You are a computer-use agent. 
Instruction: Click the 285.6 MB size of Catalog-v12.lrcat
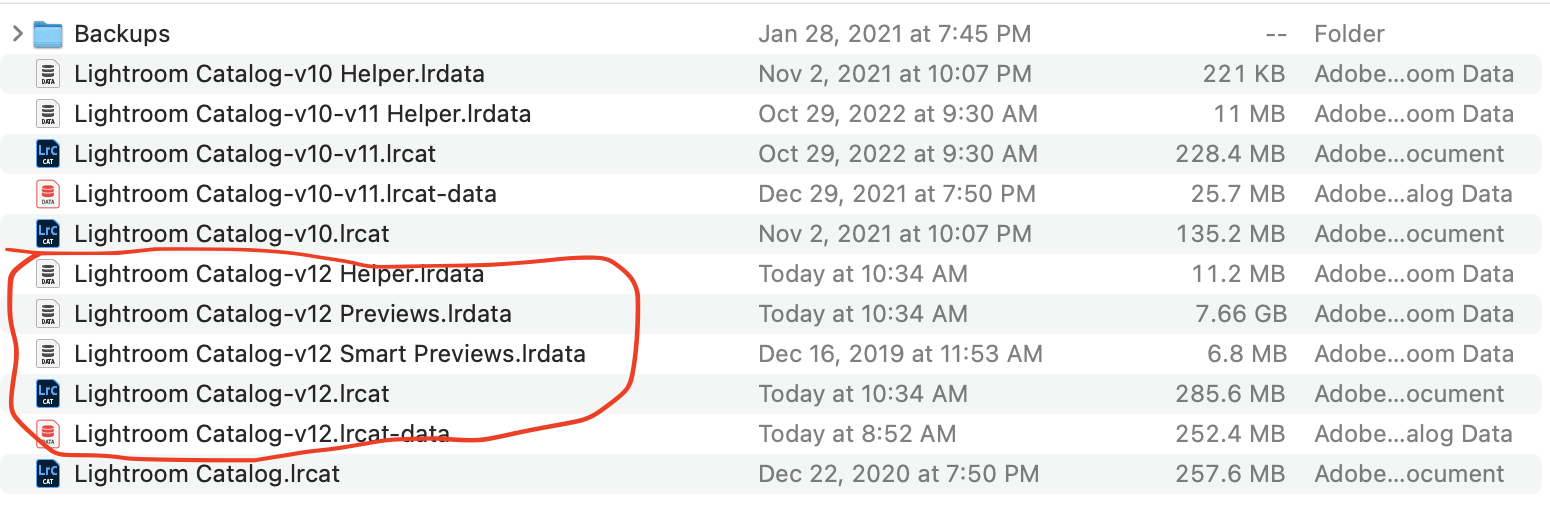[1230, 394]
